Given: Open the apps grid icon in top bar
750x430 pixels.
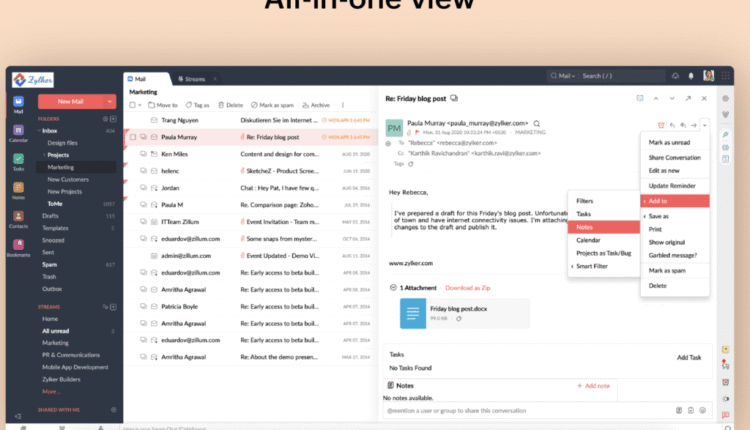Looking at the screenshot, I should tap(726, 76).
